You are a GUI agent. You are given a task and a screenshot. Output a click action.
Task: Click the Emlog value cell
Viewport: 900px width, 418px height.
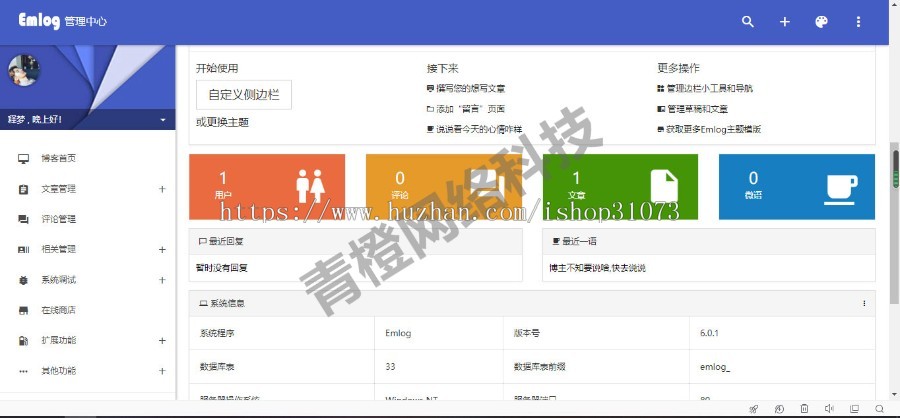439,333
